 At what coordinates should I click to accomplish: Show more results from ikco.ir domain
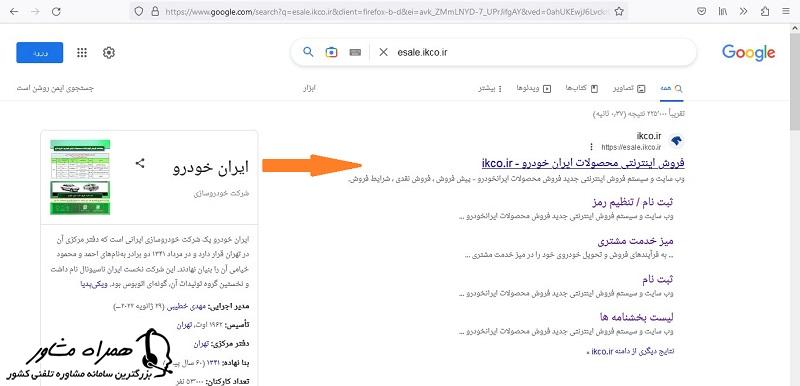tap(631, 351)
